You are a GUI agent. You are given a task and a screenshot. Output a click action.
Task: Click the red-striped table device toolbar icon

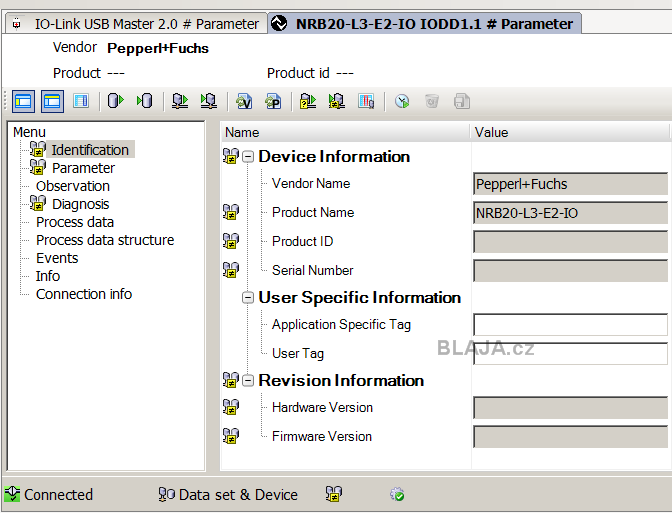pyautogui.click(x=366, y=102)
